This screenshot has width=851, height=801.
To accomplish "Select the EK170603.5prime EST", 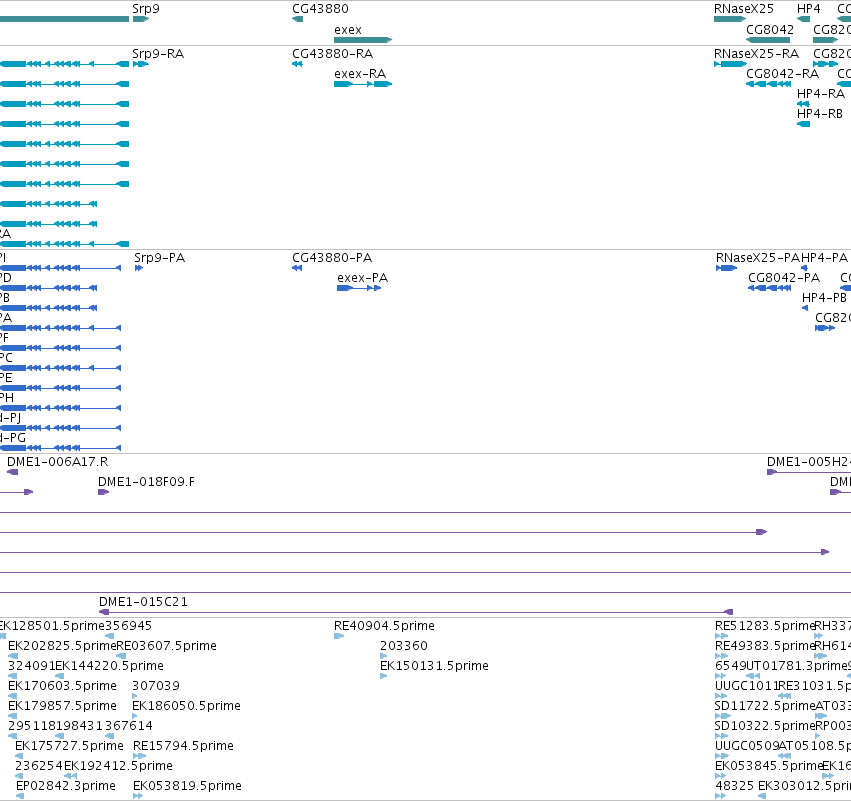I will click(12, 696).
